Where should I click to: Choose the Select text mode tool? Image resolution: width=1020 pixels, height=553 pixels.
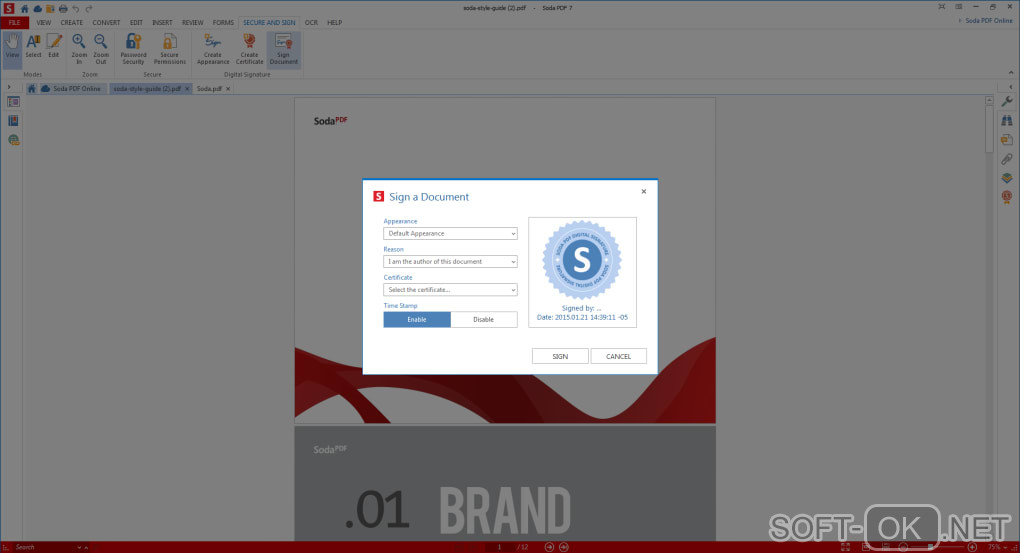pos(33,48)
